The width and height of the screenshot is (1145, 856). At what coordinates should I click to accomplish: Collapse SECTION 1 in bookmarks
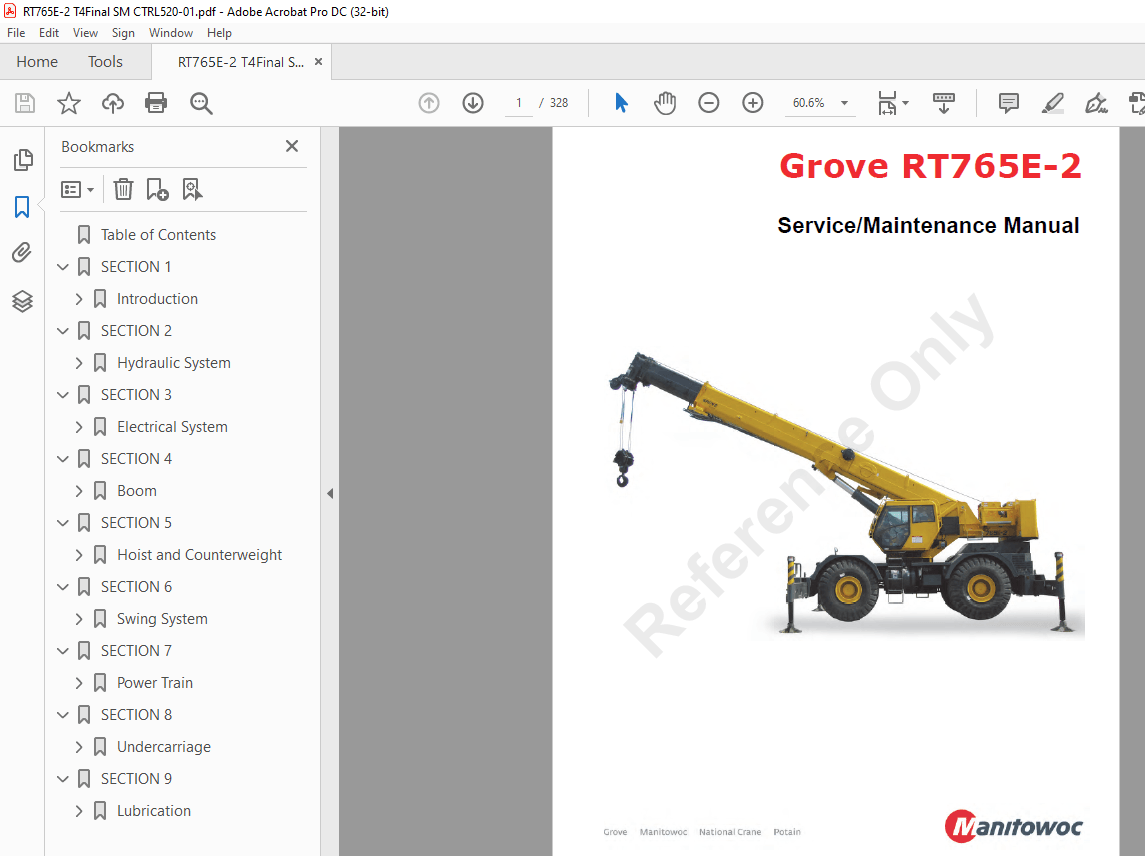(x=62, y=266)
